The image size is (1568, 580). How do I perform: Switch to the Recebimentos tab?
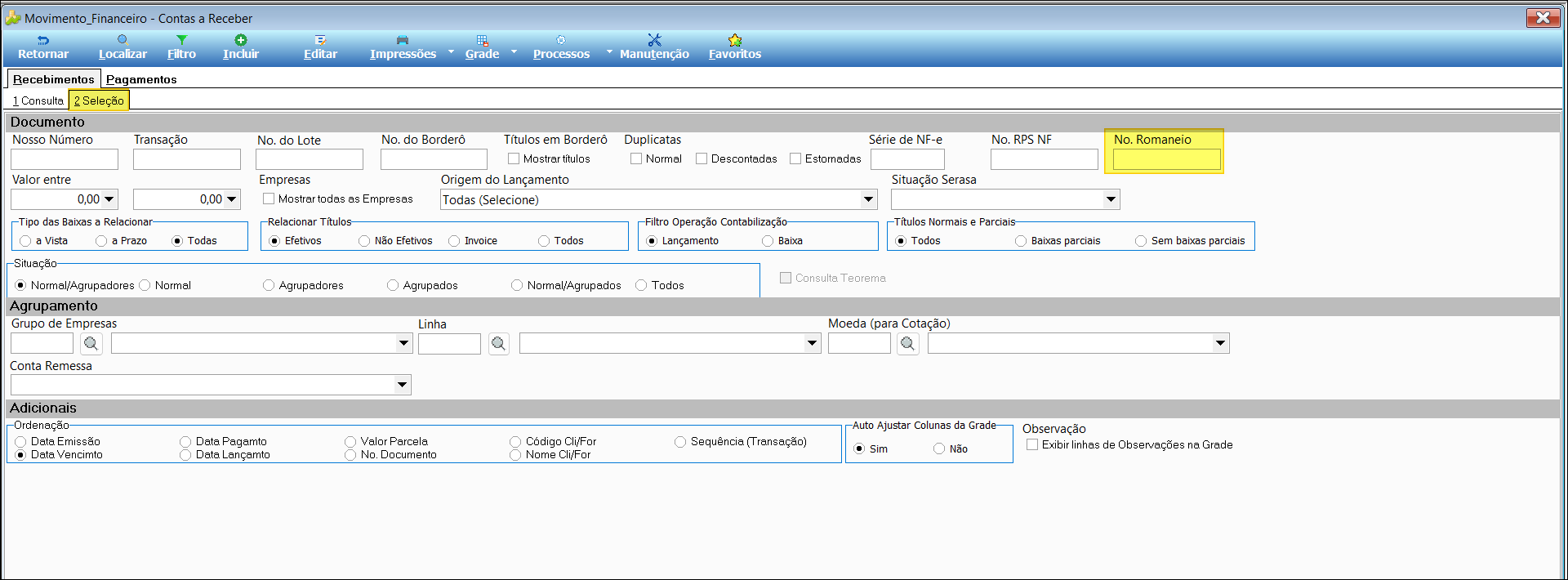point(54,79)
